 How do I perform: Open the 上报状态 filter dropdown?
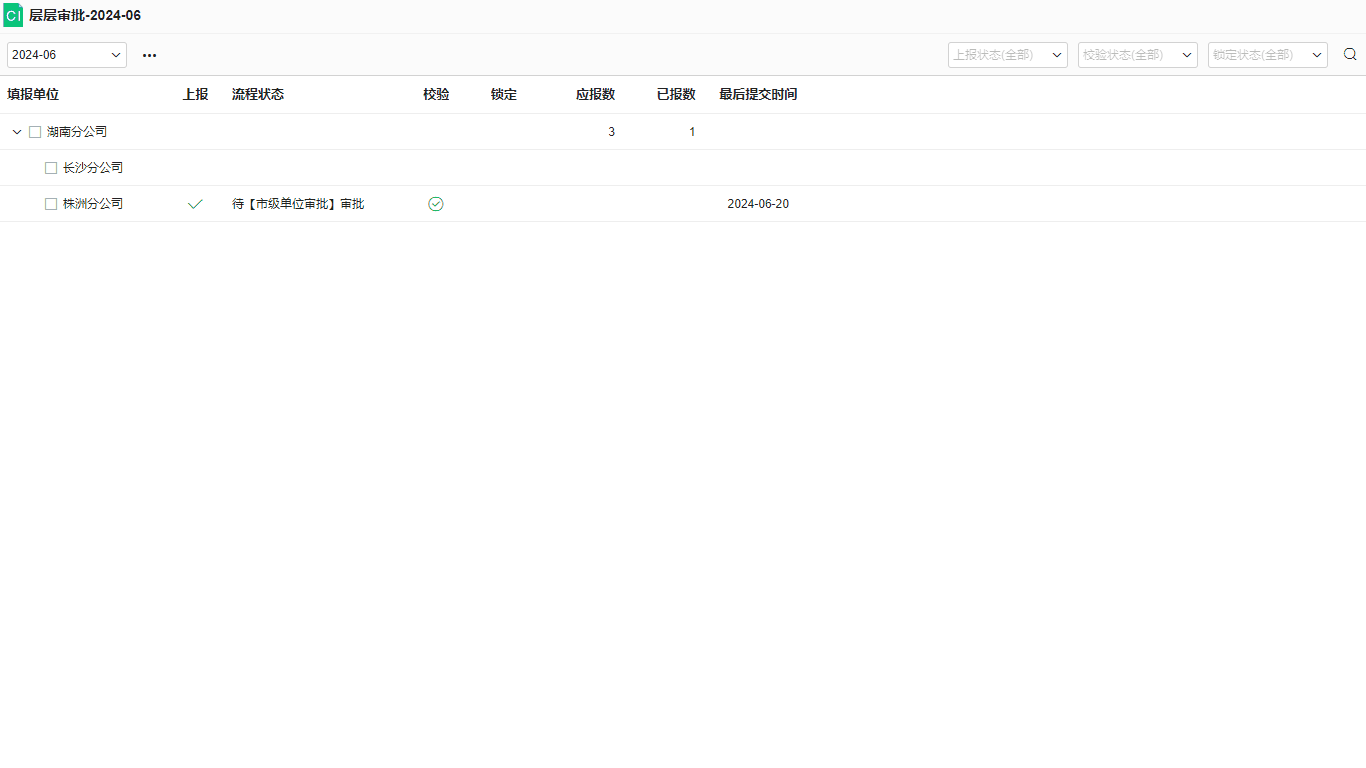pyautogui.click(x=1007, y=55)
